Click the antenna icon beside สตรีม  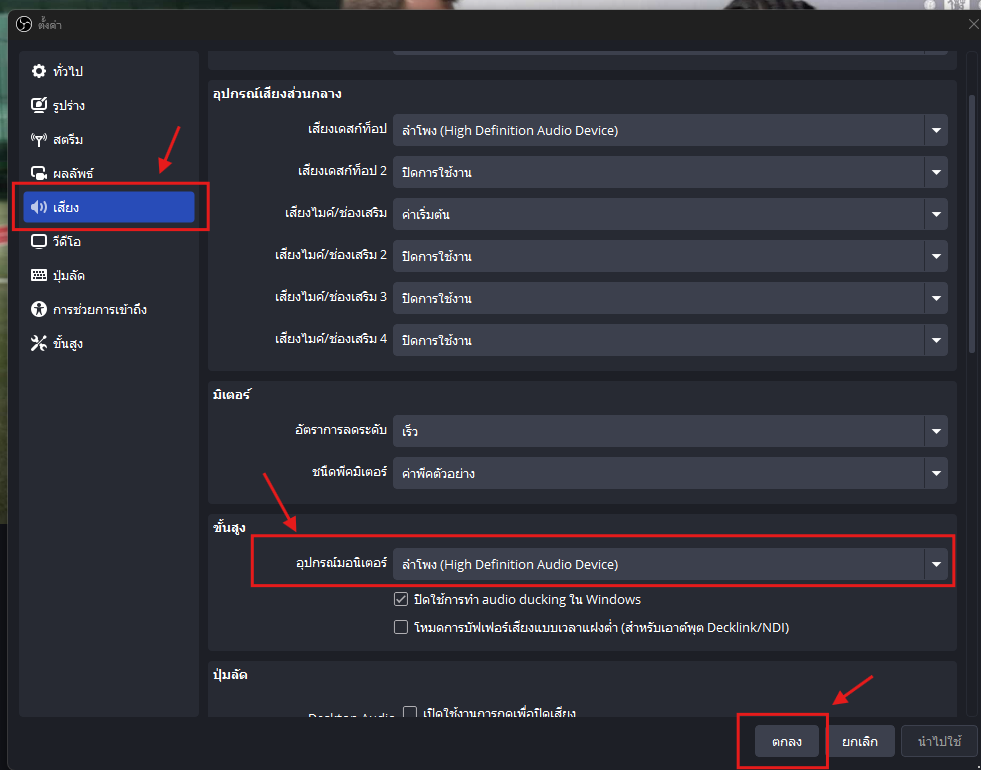[x=39, y=139]
